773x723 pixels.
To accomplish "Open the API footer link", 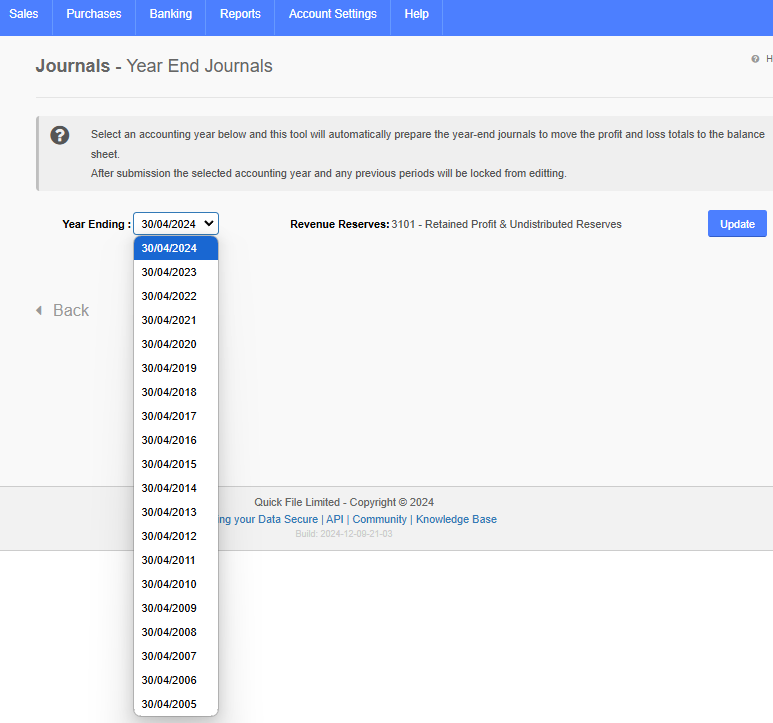I will pyautogui.click(x=335, y=519).
